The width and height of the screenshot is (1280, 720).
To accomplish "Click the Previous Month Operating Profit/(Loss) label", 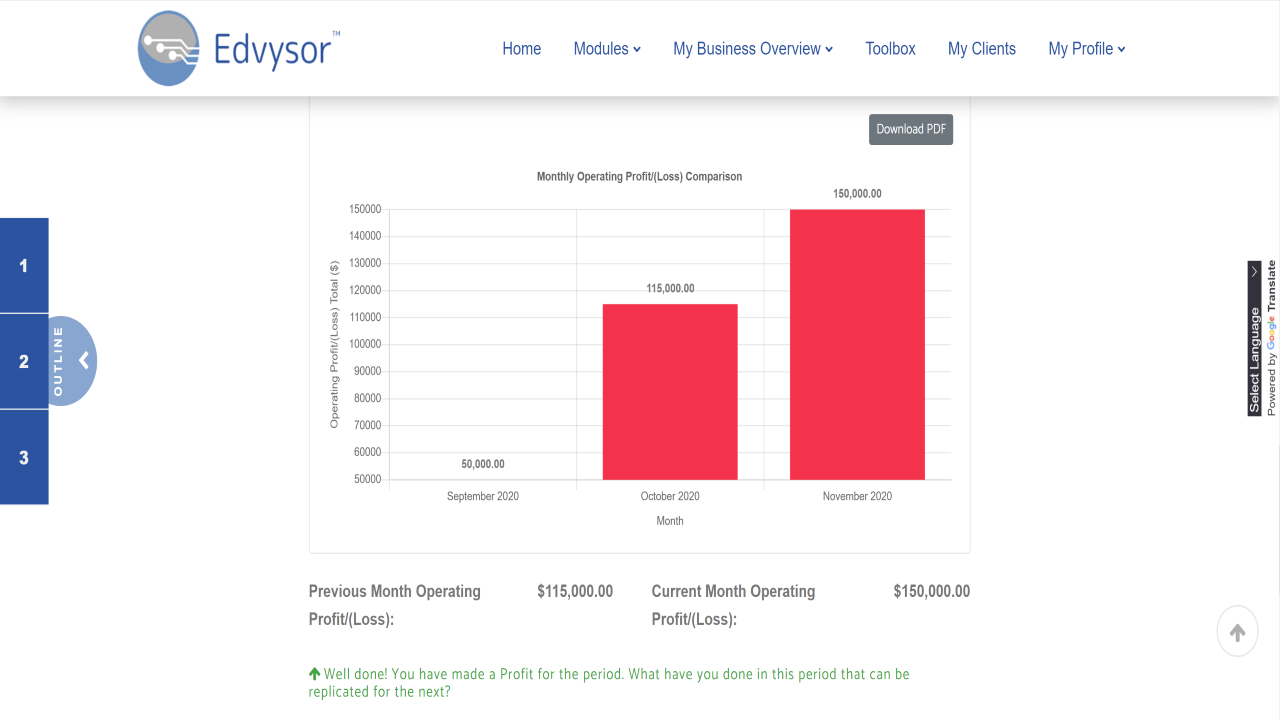I will [395, 605].
